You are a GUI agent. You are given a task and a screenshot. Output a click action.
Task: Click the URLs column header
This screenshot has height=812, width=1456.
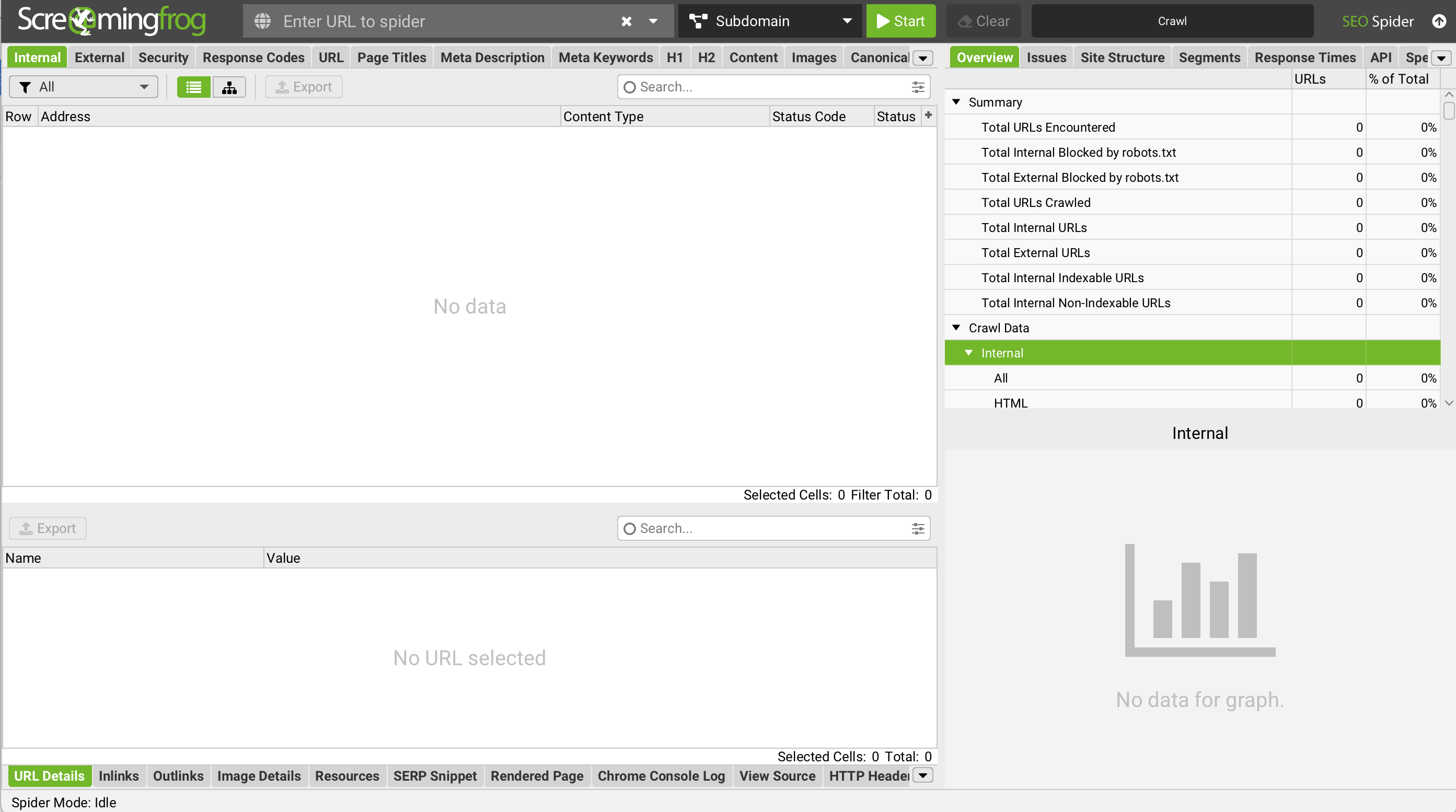click(1328, 79)
